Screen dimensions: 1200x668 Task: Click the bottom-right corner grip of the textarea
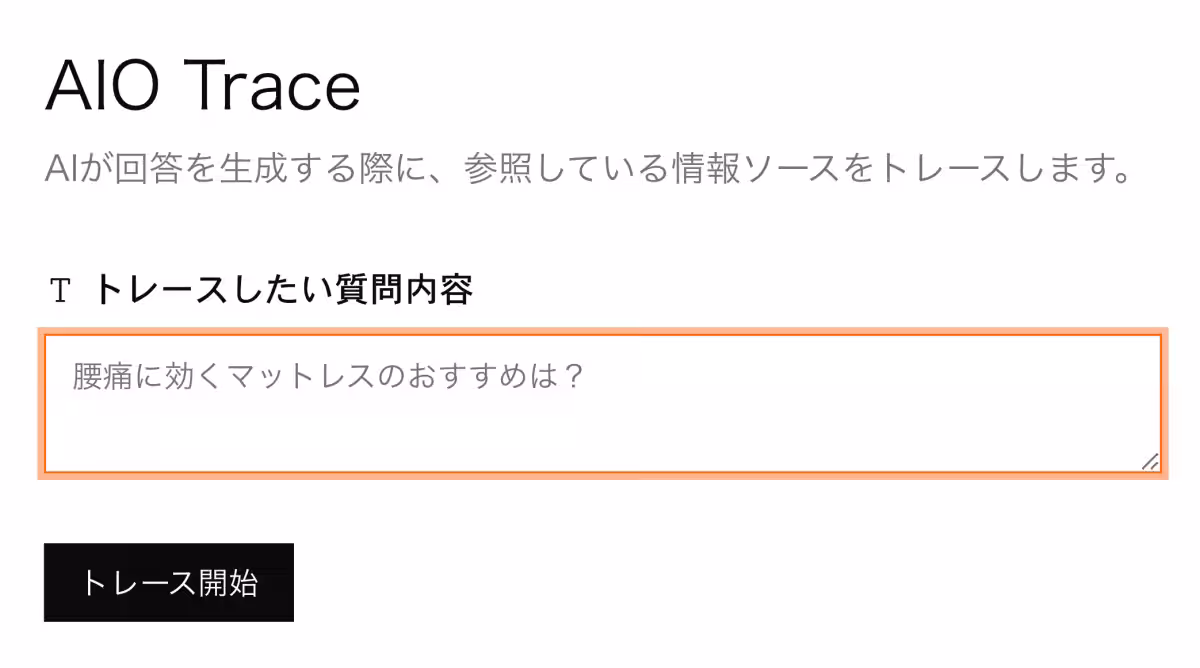click(x=1150, y=462)
